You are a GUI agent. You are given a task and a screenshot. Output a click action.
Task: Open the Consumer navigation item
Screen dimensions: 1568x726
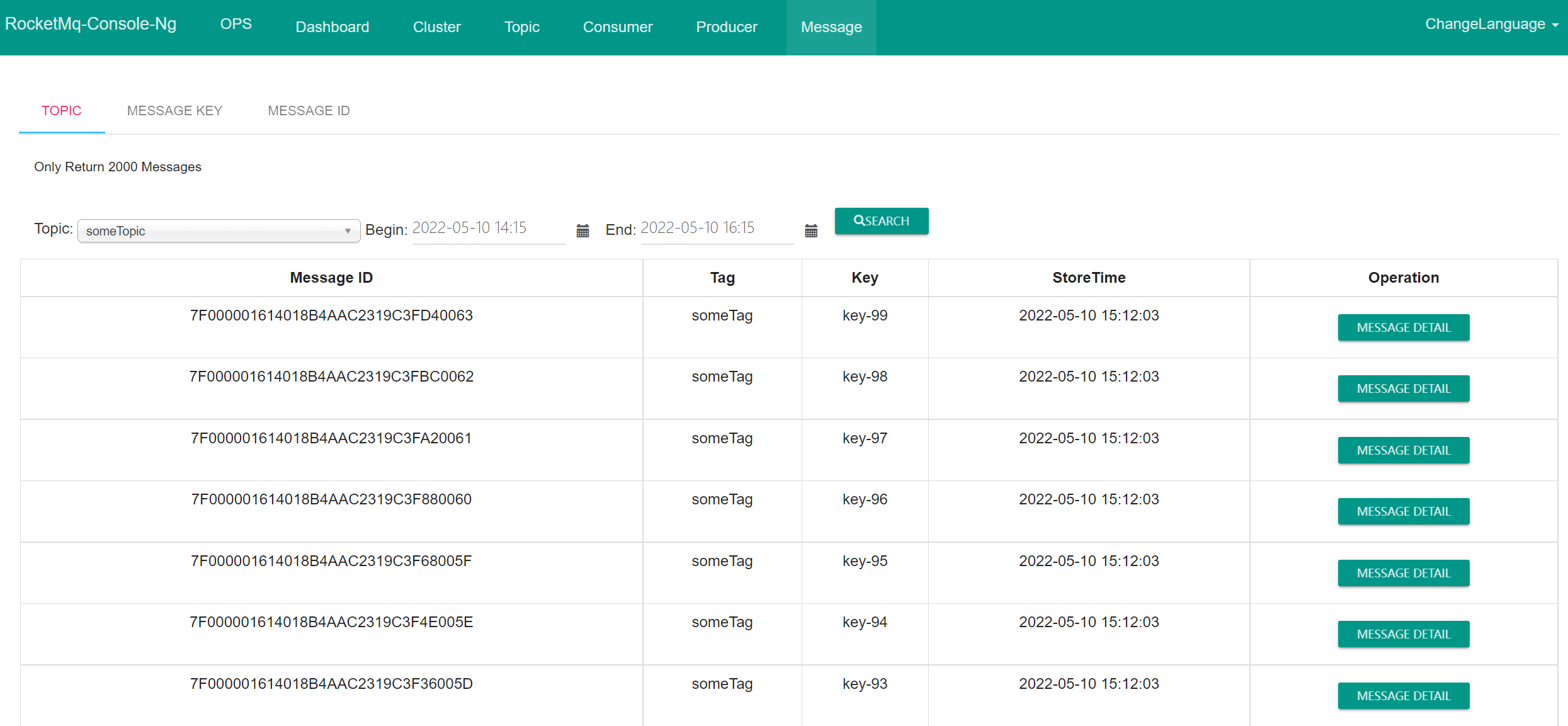pos(617,27)
